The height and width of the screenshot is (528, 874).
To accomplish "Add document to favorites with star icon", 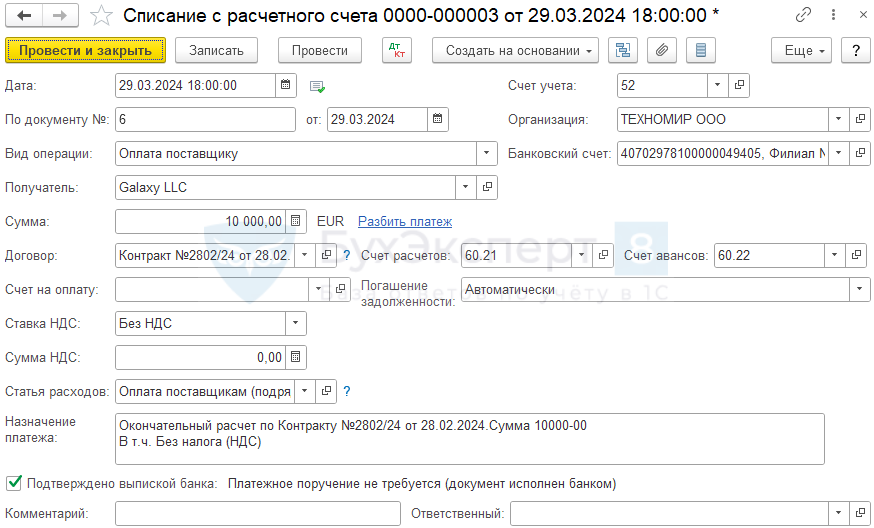I will 101,16.
